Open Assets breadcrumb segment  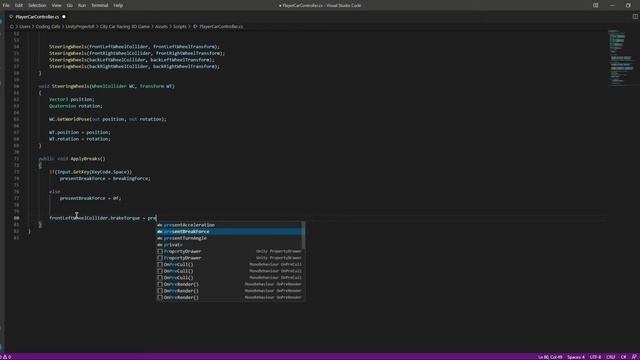[x=161, y=27]
